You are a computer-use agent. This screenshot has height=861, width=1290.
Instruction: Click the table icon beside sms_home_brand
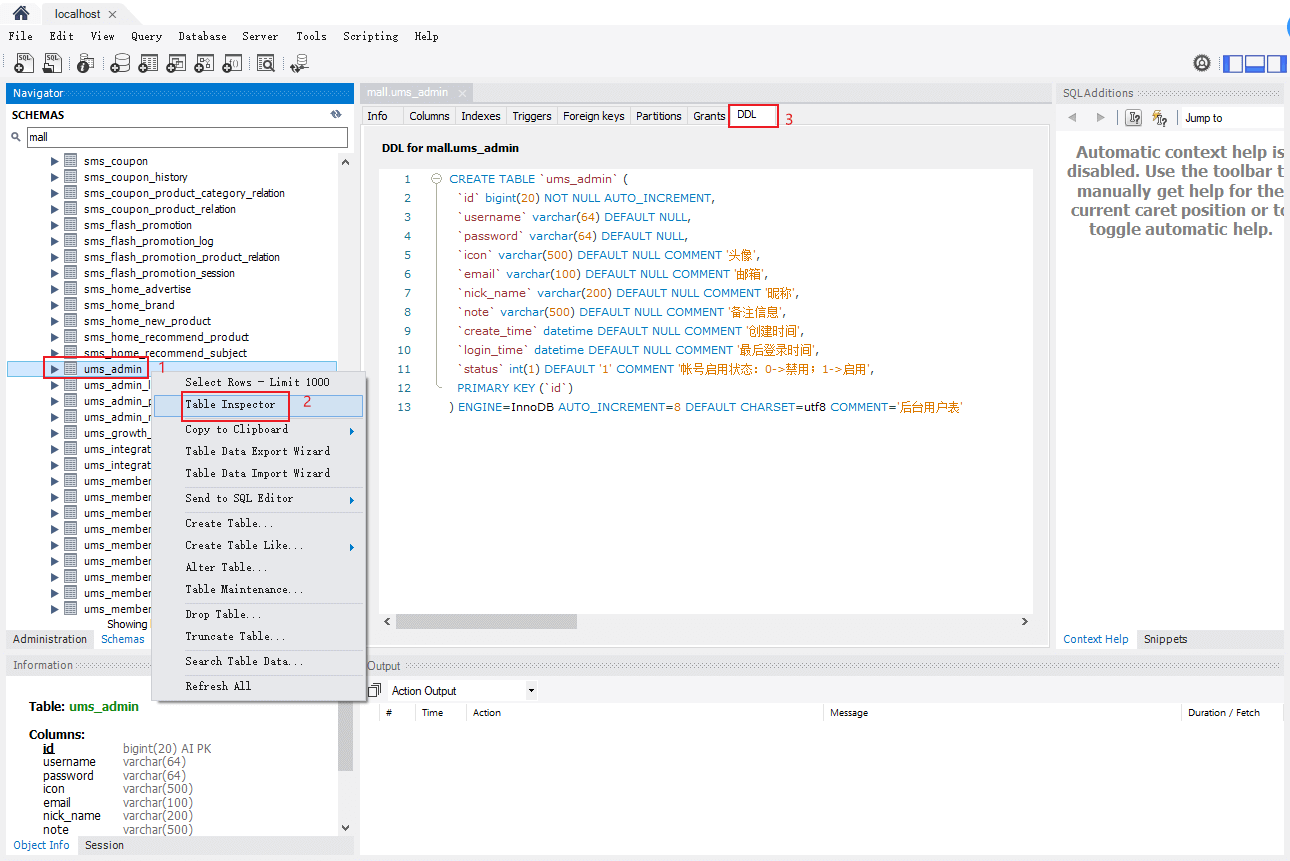click(71, 305)
